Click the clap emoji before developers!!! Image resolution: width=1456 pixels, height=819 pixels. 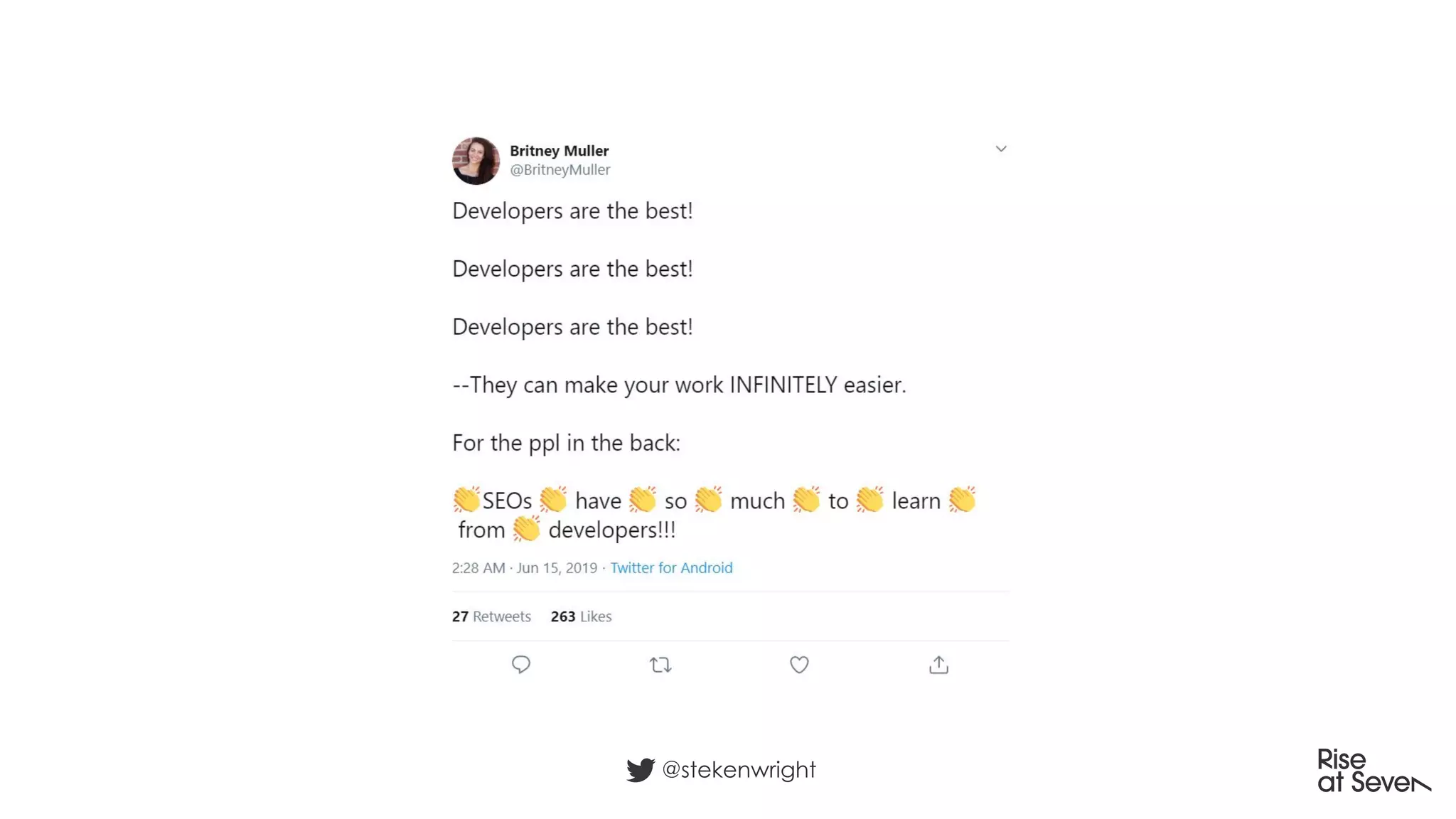(527, 529)
